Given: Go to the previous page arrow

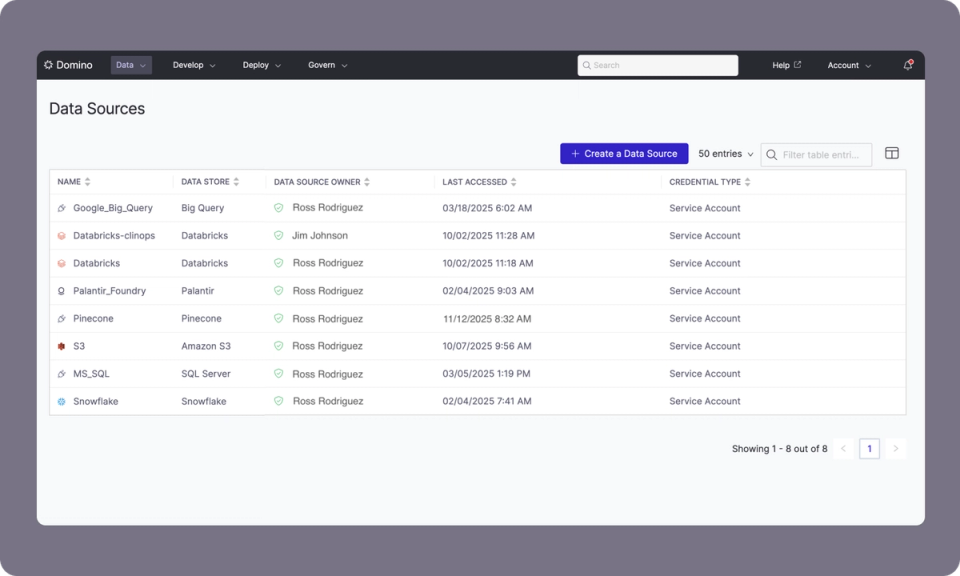Looking at the screenshot, I should [x=844, y=449].
